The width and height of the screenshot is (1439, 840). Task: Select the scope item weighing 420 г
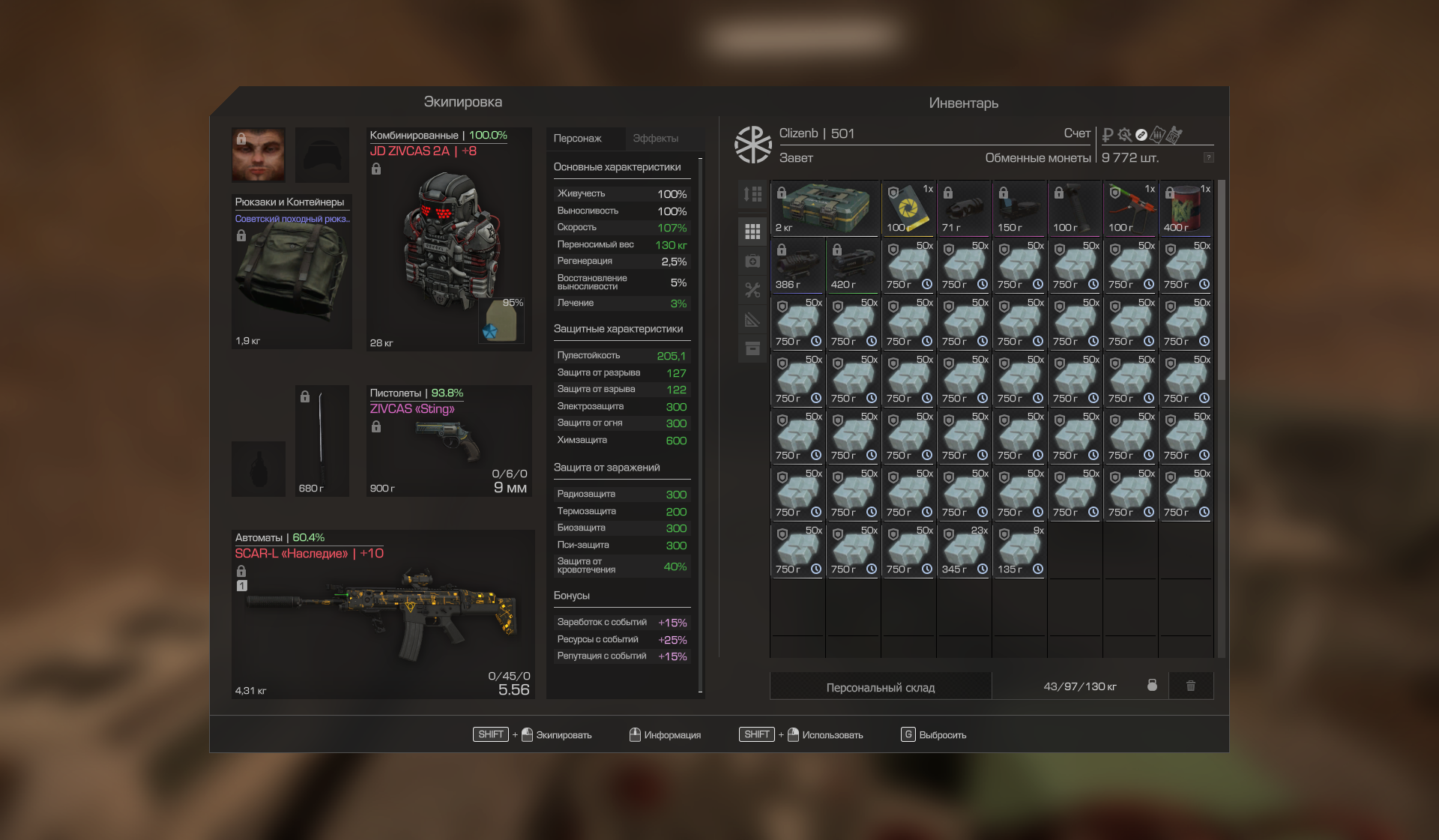click(853, 265)
